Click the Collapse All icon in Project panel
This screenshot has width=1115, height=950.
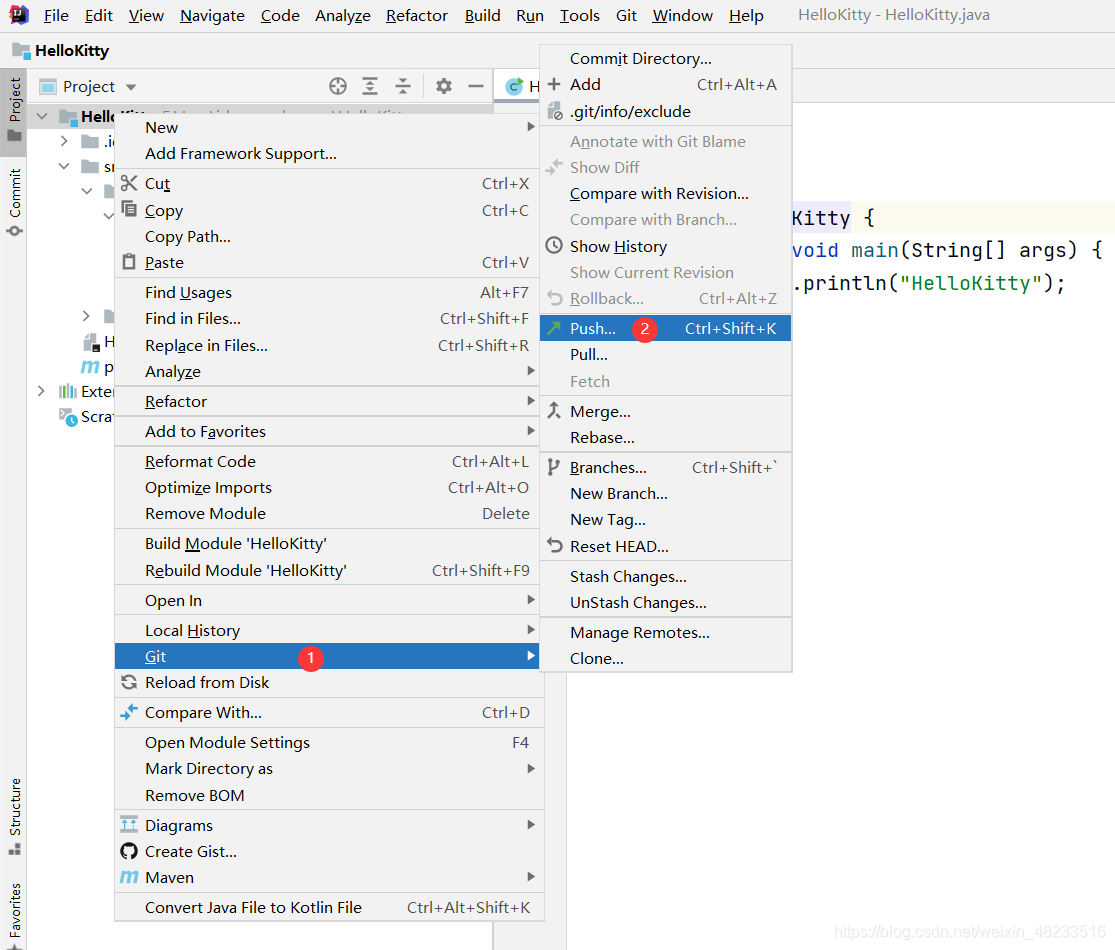pyautogui.click(x=402, y=86)
